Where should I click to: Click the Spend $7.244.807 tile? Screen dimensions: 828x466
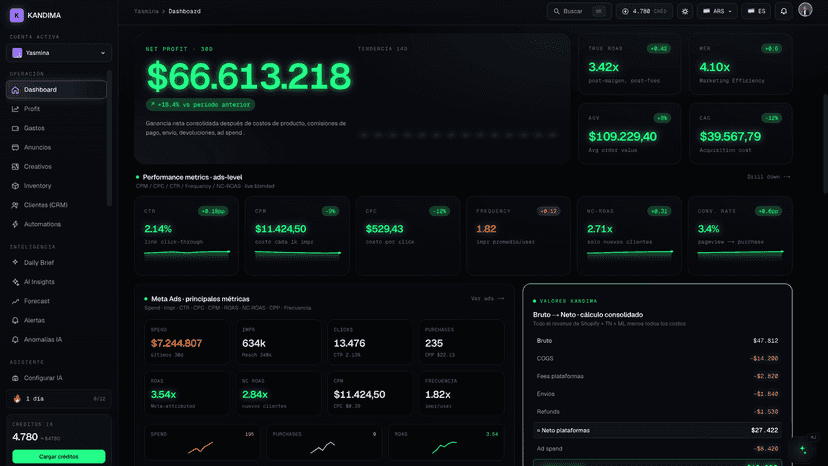click(187, 342)
